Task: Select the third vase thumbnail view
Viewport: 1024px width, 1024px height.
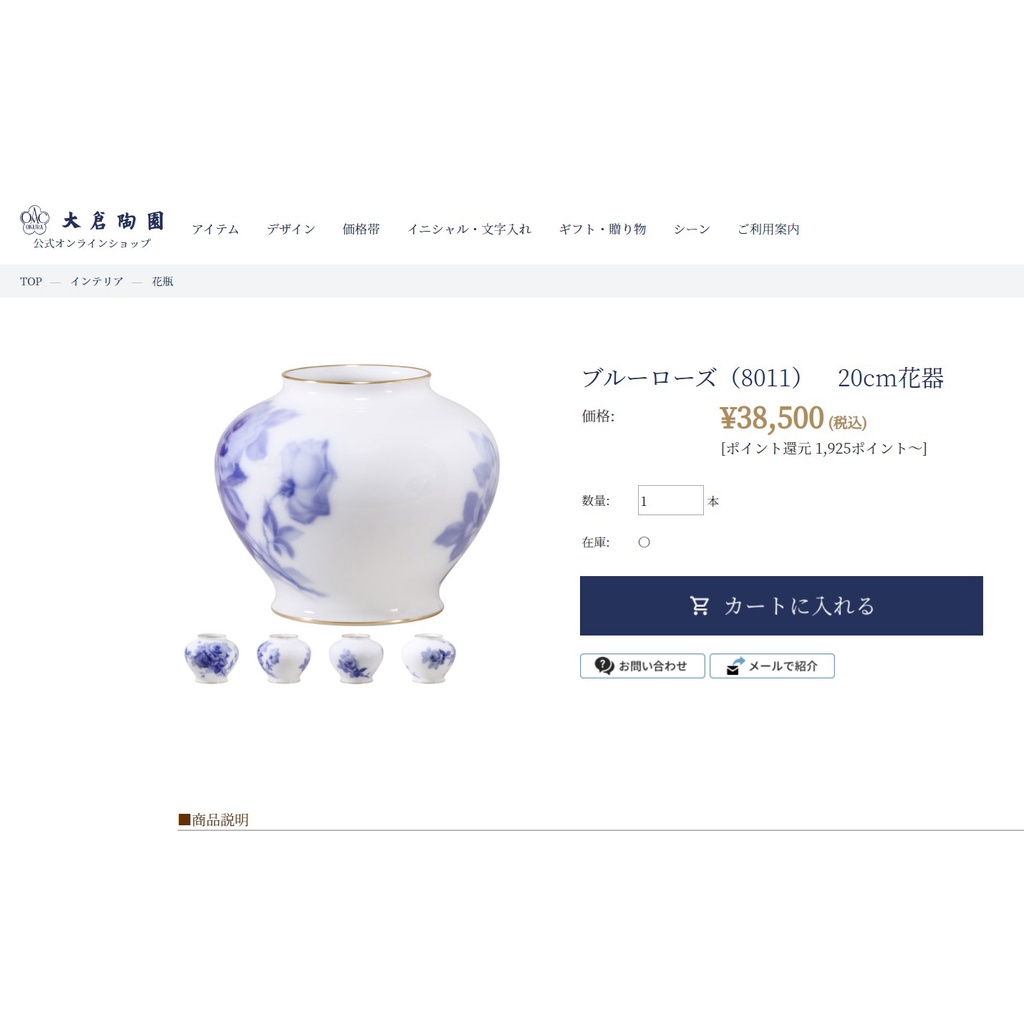Action: click(x=356, y=658)
